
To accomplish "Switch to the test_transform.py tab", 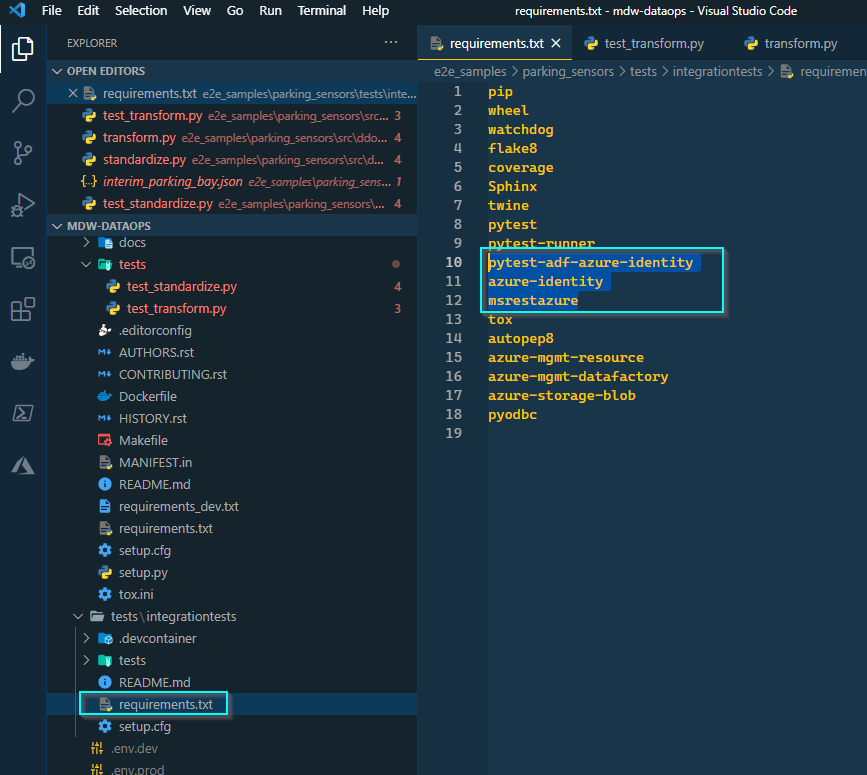I will (x=652, y=44).
